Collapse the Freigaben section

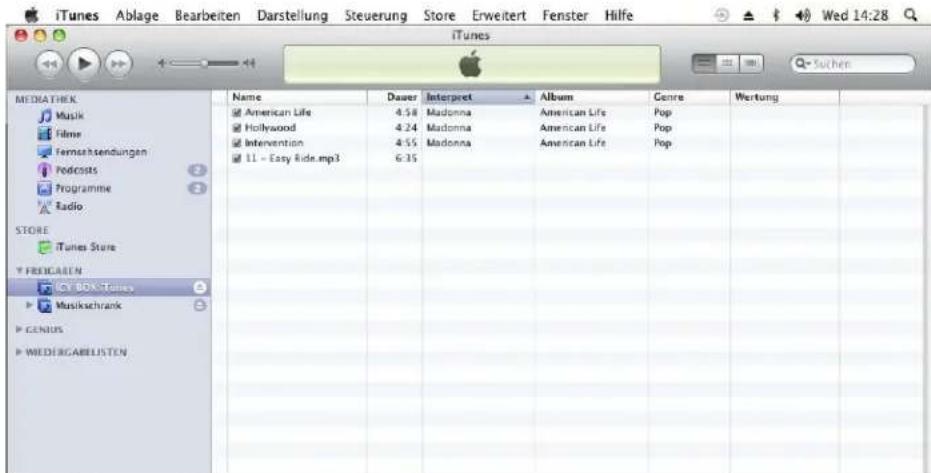click(19, 271)
